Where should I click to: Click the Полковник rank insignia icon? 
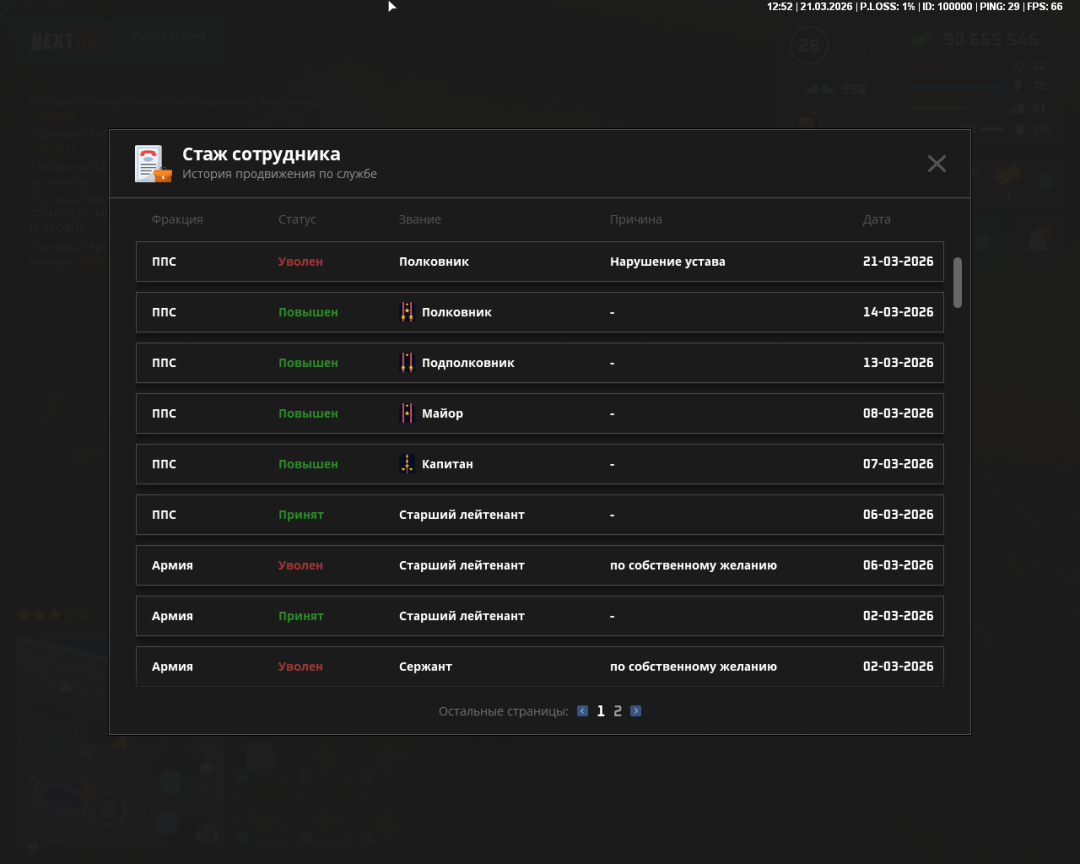(407, 312)
